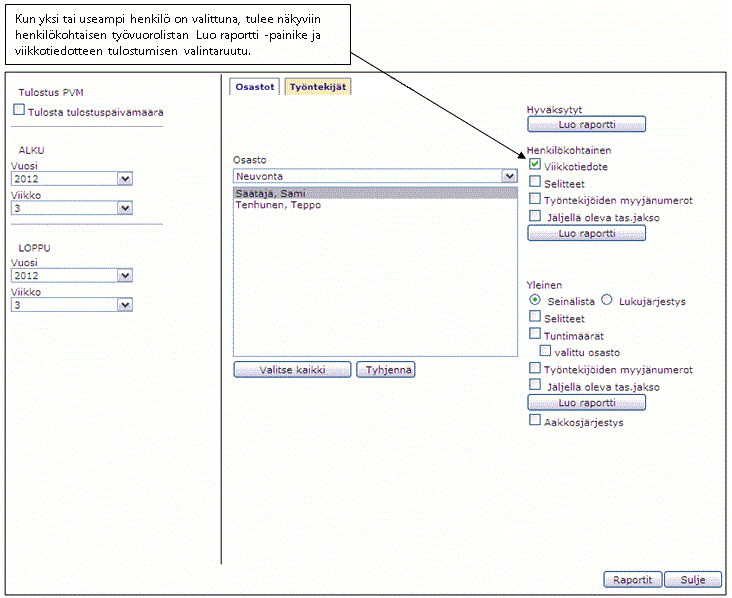Check Jäljellä oleva tas.jakso under Yleinen
Viewport: 732px width, 598px height.
(x=535, y=385)
